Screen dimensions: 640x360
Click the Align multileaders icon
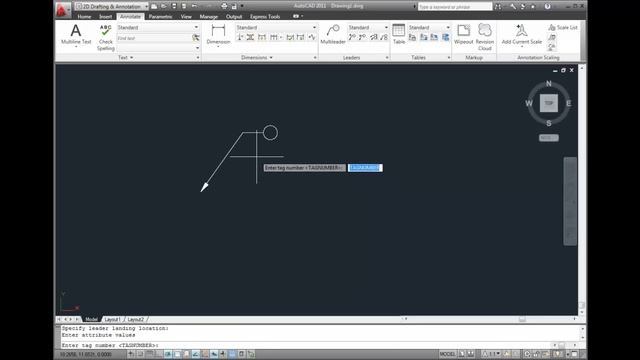click(x=373, y=38)
